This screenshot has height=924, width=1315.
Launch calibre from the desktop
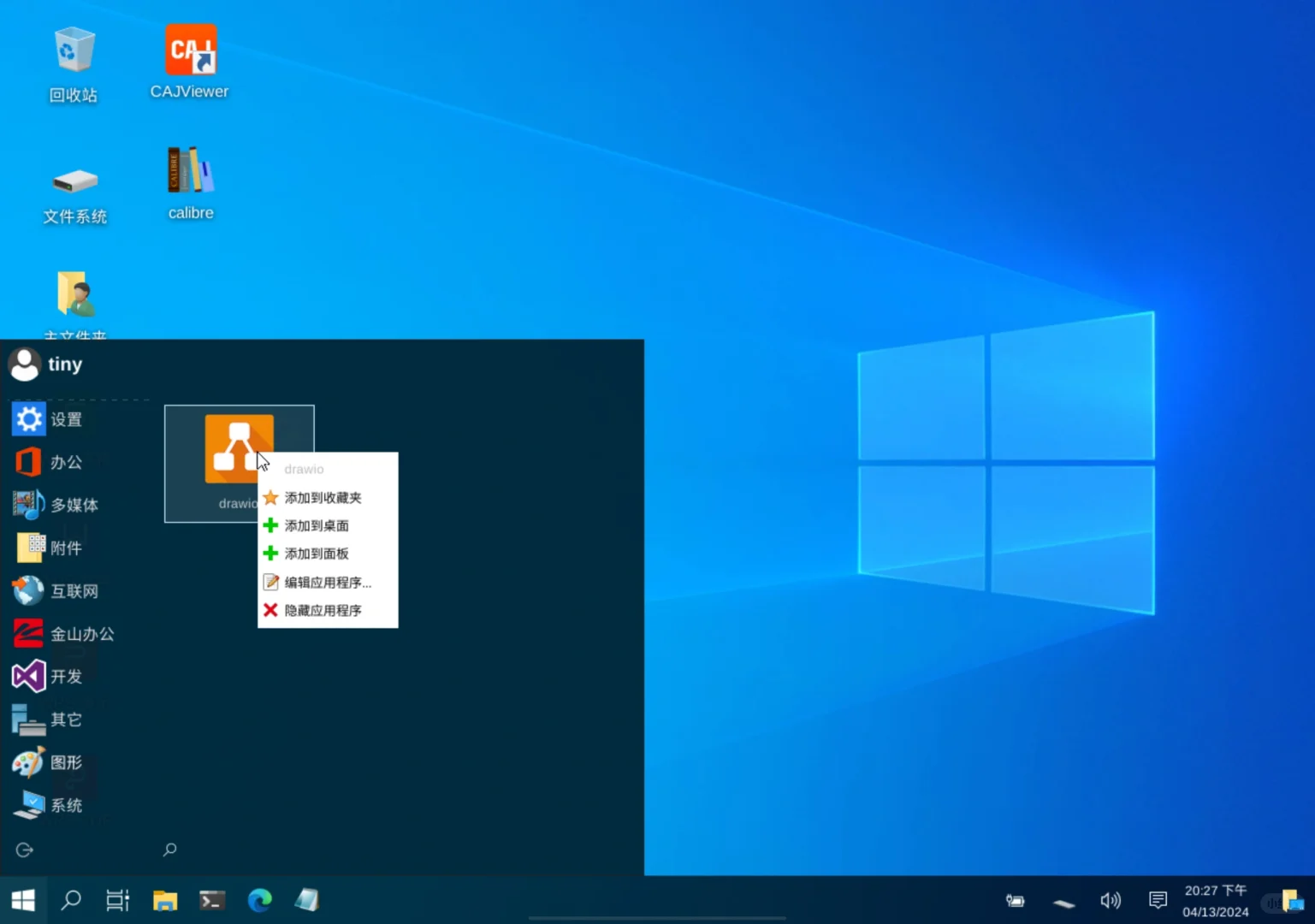191,183
